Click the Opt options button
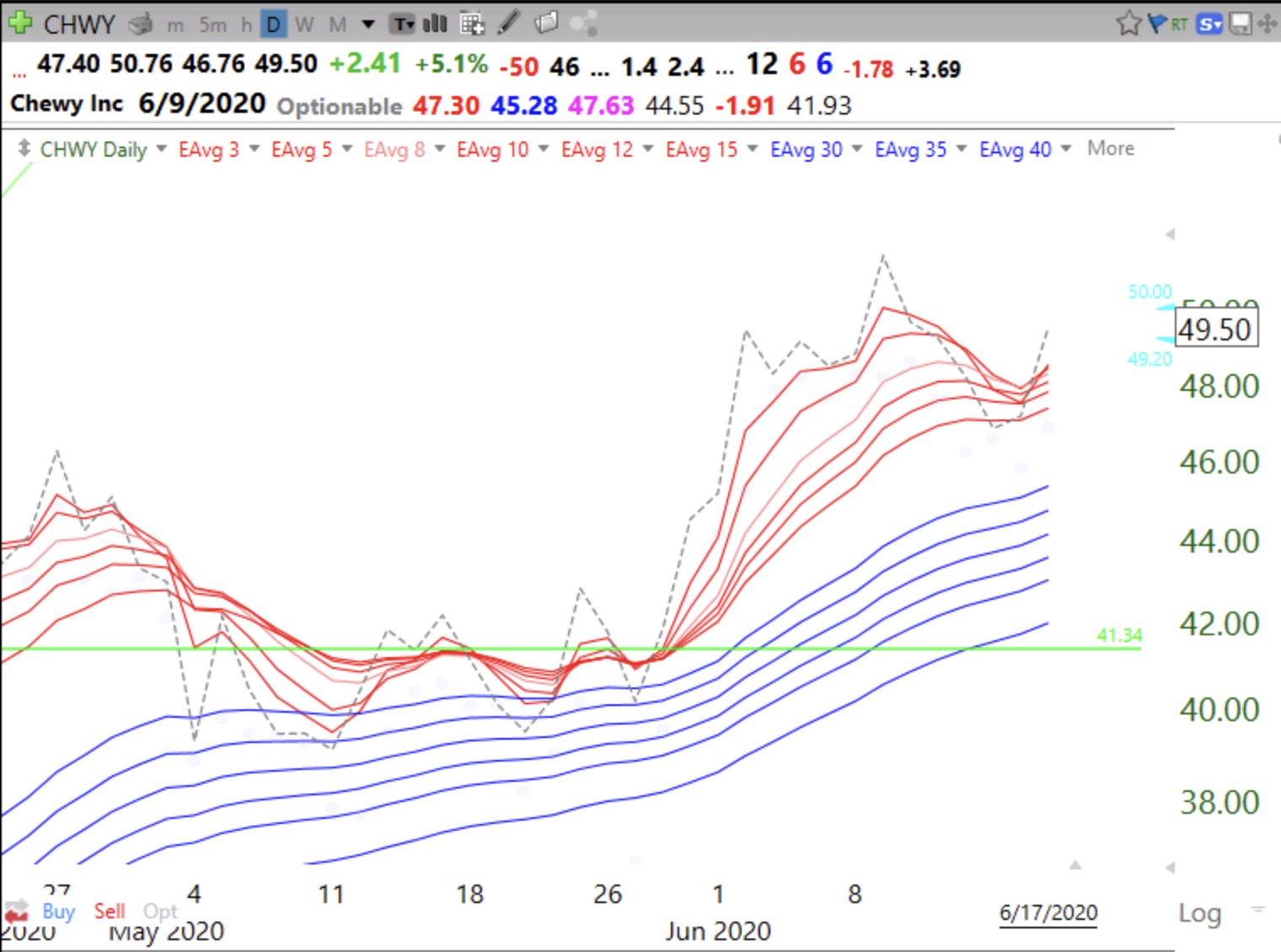Viewport: 1281px width, 952px height. 160,912
